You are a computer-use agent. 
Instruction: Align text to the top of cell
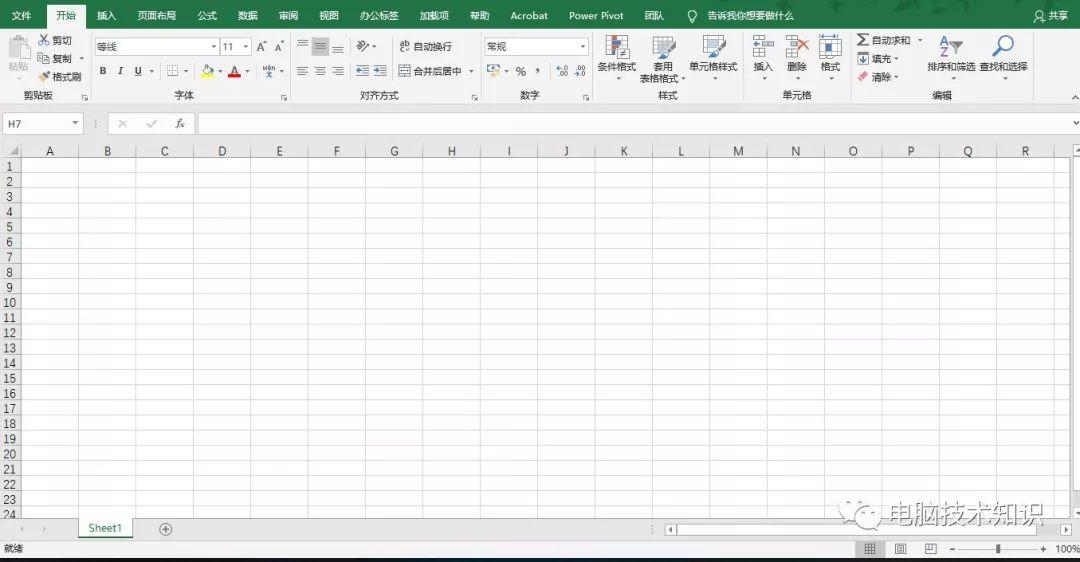pyautogui.click(x=302, y=47)
